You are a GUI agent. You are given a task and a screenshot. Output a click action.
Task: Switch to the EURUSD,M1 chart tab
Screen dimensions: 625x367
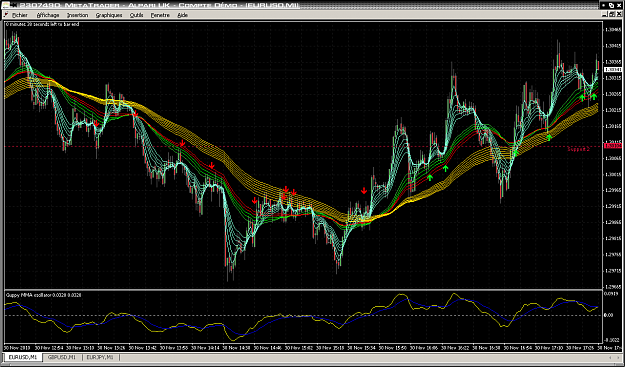click(23, 357)
